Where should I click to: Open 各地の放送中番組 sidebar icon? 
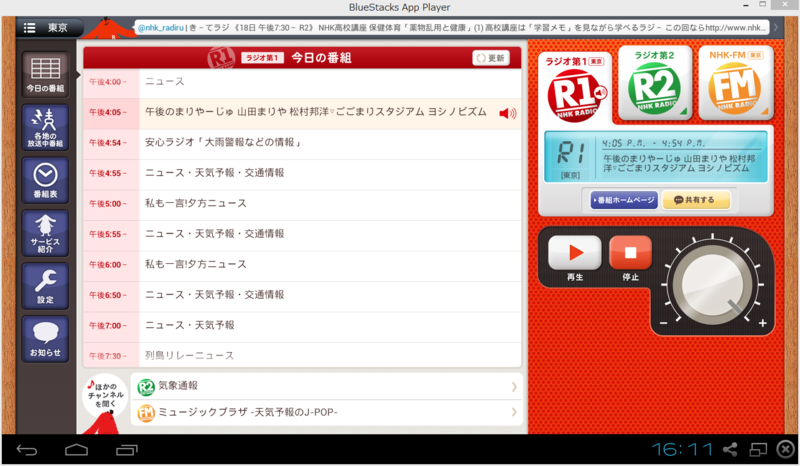tap(45, 127)
